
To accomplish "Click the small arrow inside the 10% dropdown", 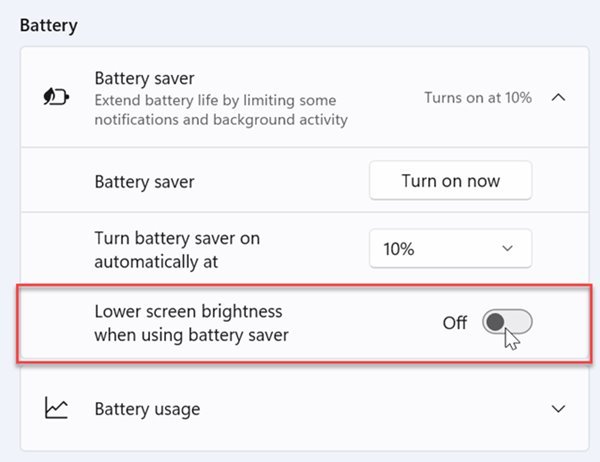I will [507, 248].
